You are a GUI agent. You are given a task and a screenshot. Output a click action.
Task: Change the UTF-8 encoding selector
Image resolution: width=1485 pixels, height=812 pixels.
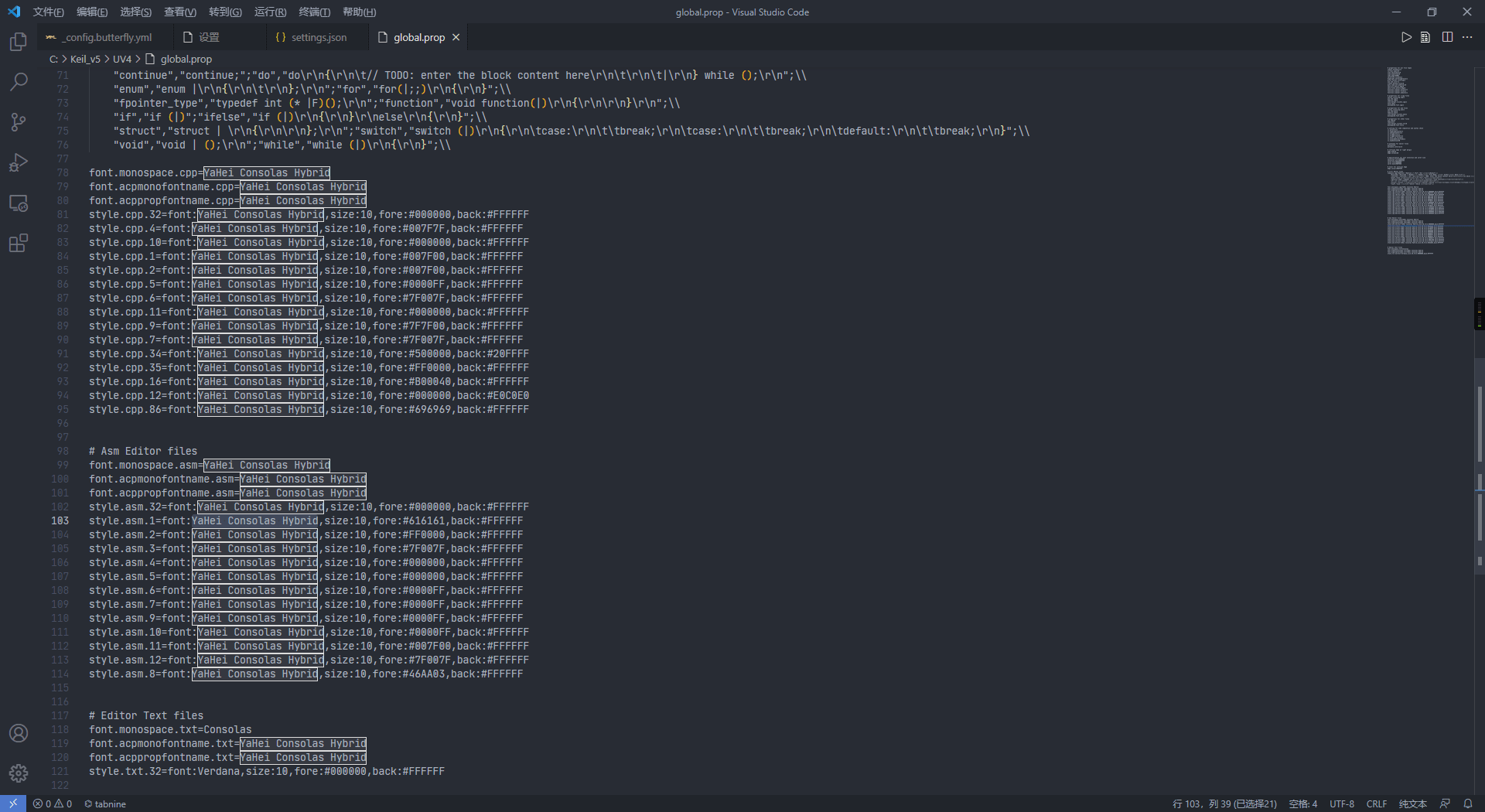click(x=1341, y=803)
